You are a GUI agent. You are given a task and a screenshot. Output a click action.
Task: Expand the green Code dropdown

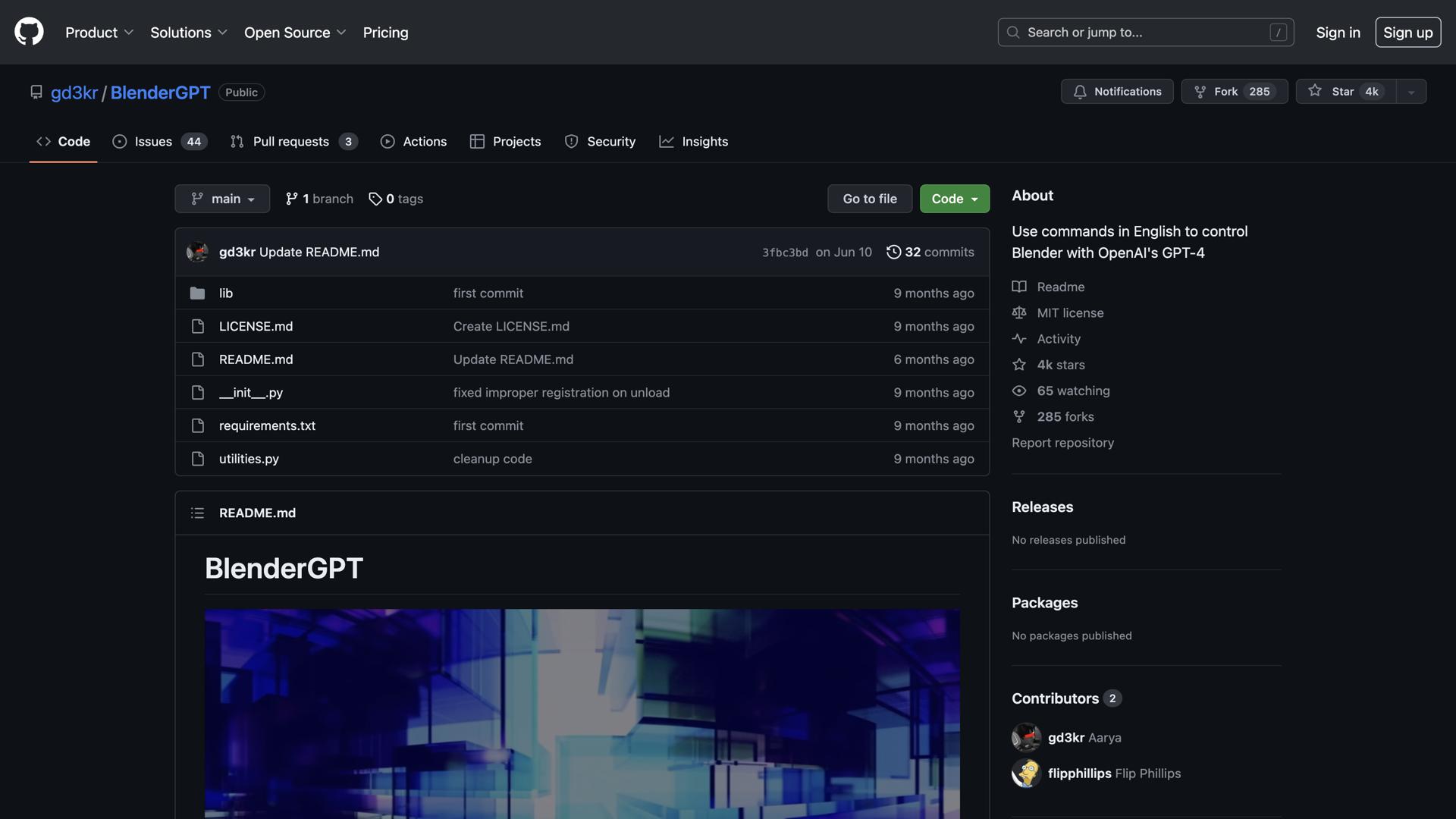(x=954, y=199)
